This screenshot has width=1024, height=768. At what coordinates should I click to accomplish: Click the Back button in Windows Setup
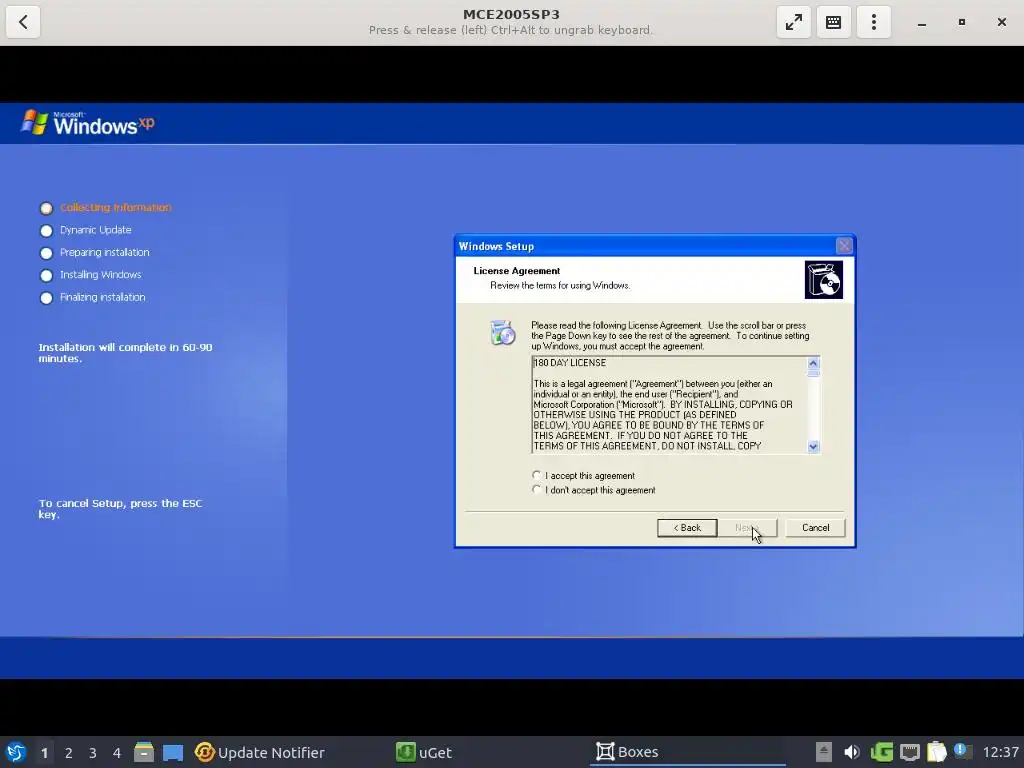[x=687, y=528]
